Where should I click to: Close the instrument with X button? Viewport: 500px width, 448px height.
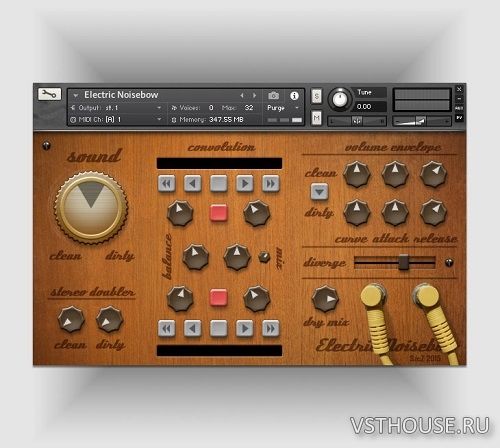tap(459, 89)
